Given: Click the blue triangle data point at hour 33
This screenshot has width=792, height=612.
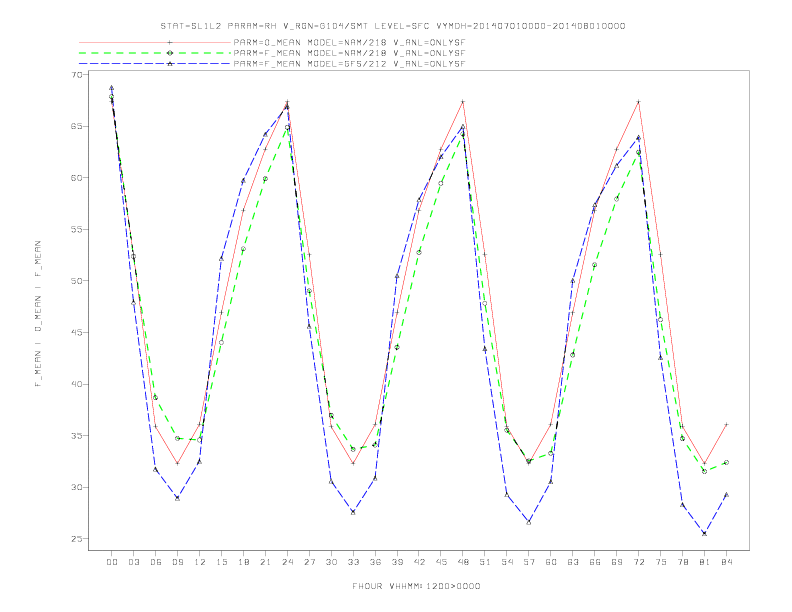Looking at the screenshot, I should (353, 512).
